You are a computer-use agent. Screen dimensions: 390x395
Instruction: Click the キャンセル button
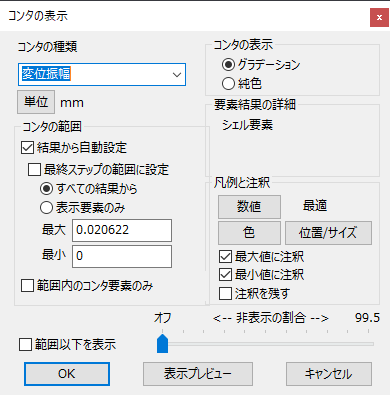(329, 374)
